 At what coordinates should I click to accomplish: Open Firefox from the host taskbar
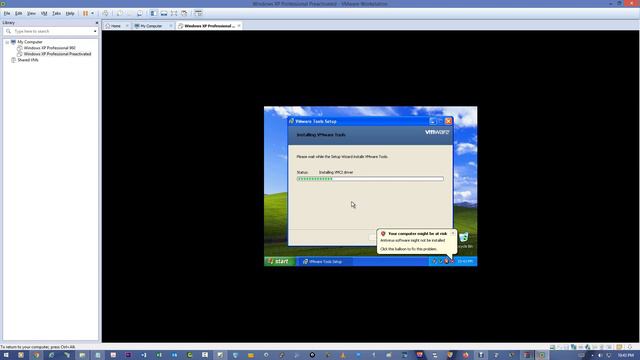point(465,355)
